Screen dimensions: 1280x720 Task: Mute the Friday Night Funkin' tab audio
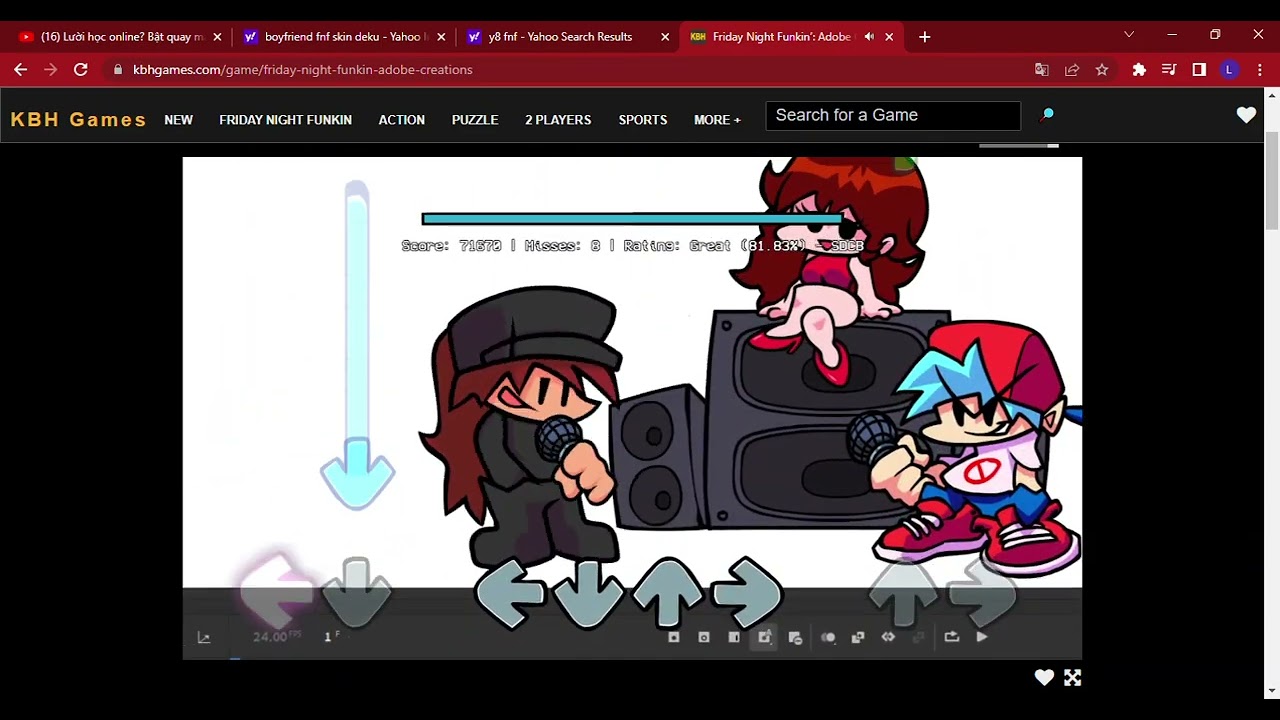tap(869, 37)
